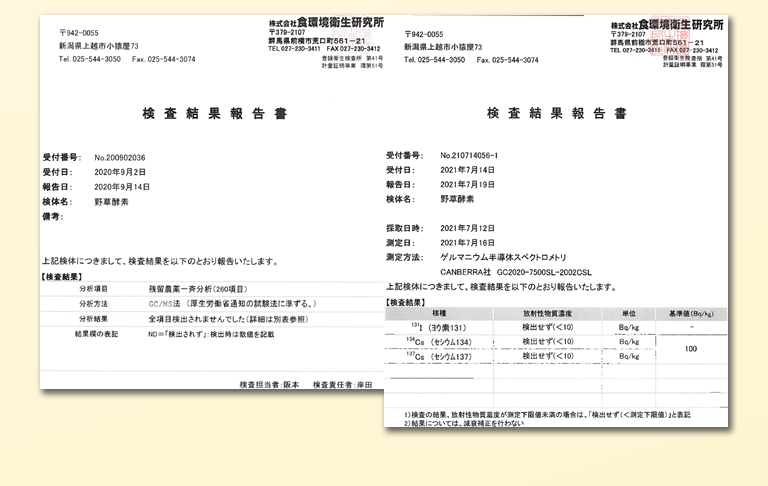Click the sampling date 2021年7月12日
Viewport: 768px width, 486px height.
(x=467, y=228)
